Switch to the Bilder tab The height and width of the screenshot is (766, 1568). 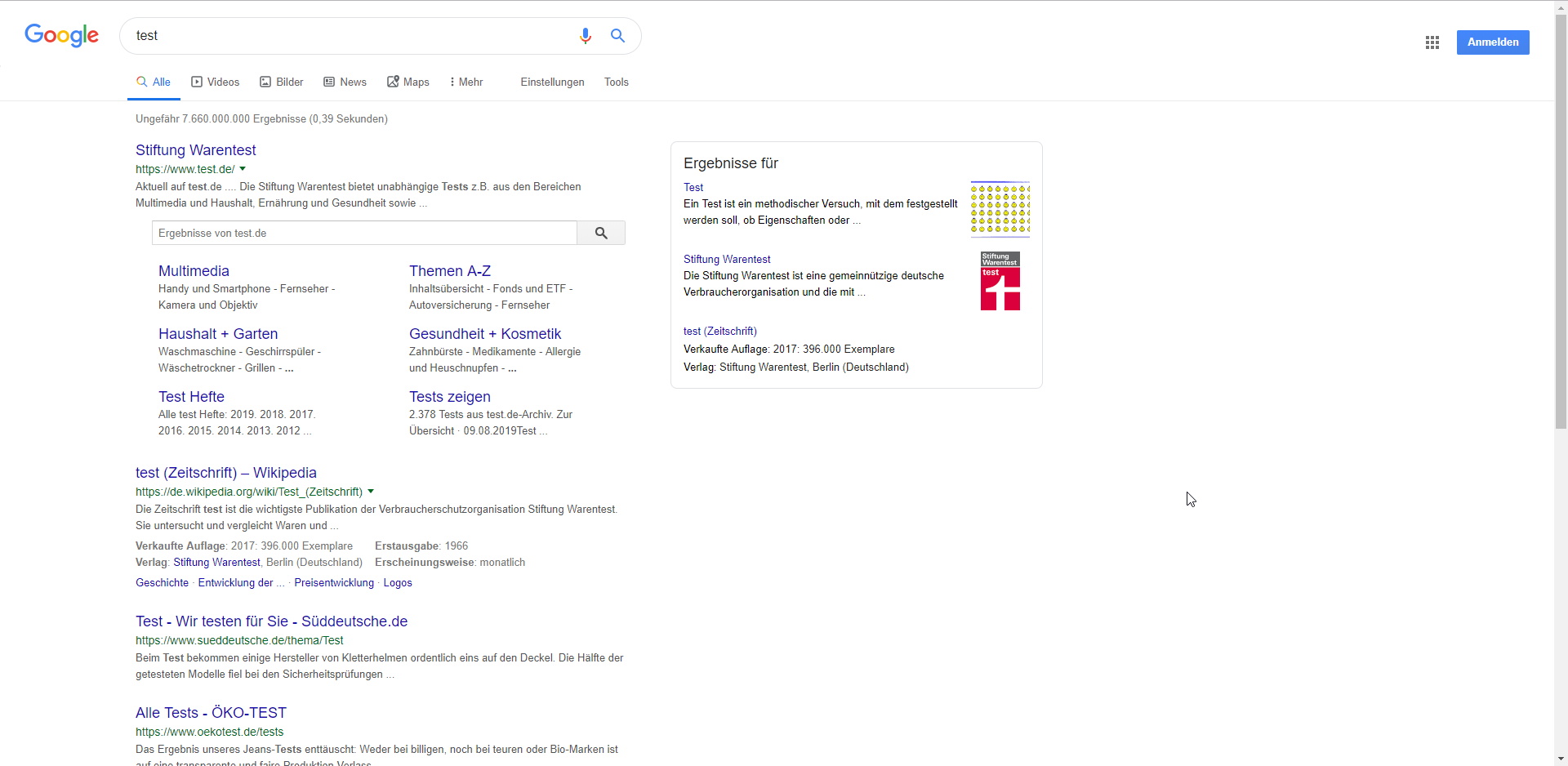click(x=282, y=82)
